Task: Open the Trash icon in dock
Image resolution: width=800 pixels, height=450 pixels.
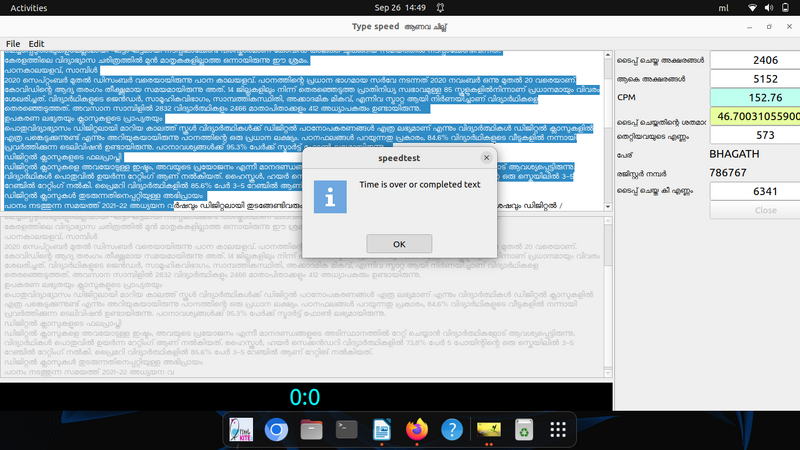Action: click(523, 430)
